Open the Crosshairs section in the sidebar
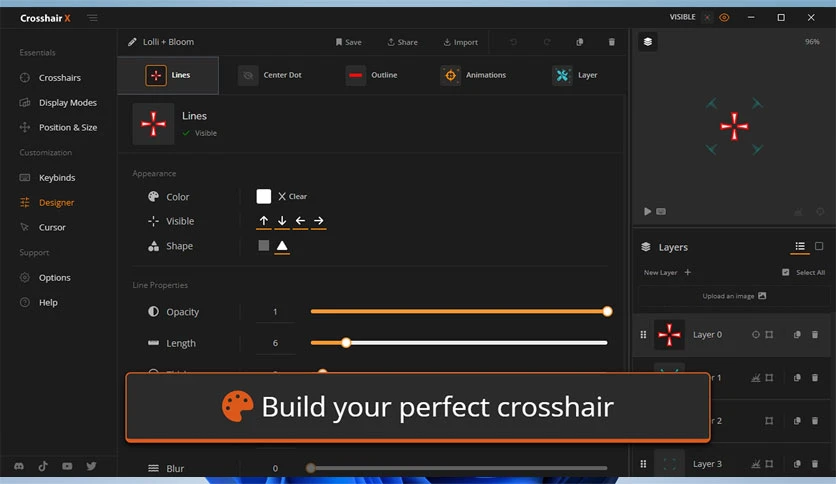This screenshot has width=836, height=484. point(59,78)
